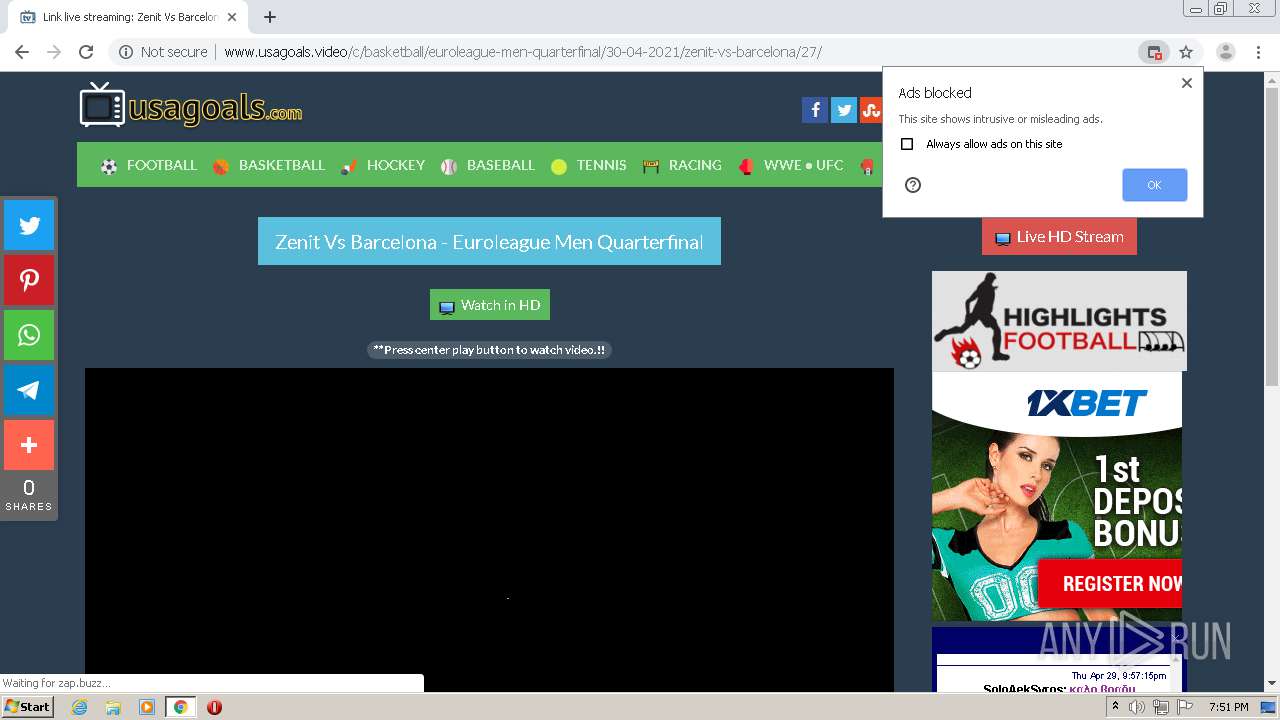Click the usagoals.com TV logo
Screen dimensions: 1280x720
pyautogui.click(x=190, y=106)
